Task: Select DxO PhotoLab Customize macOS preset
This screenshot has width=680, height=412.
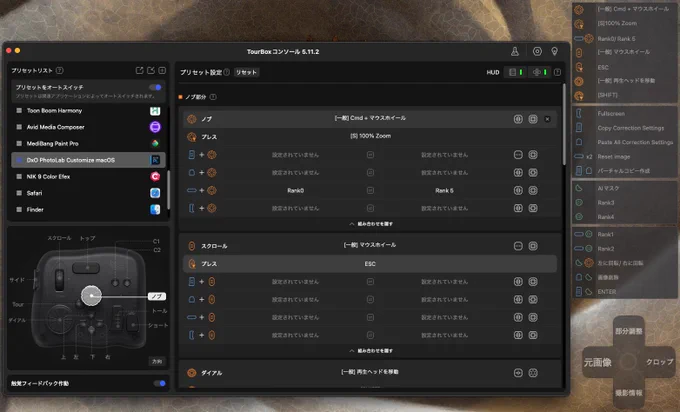Action: [x=88, y=160]
